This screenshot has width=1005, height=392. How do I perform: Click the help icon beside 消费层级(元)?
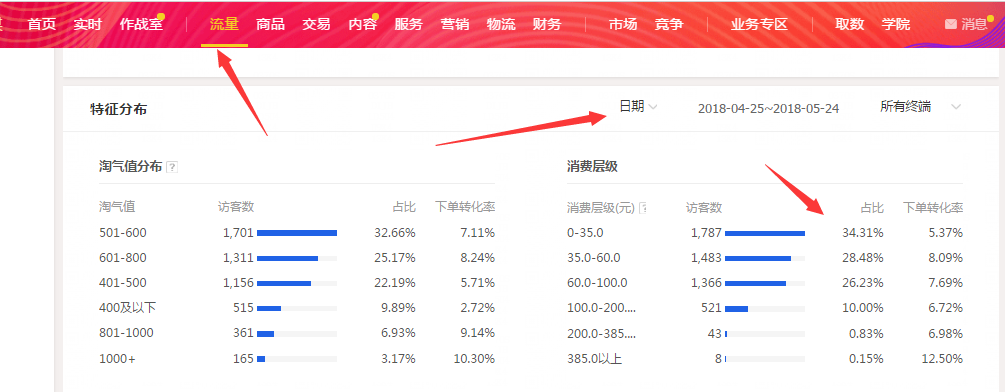pos(643,208)
